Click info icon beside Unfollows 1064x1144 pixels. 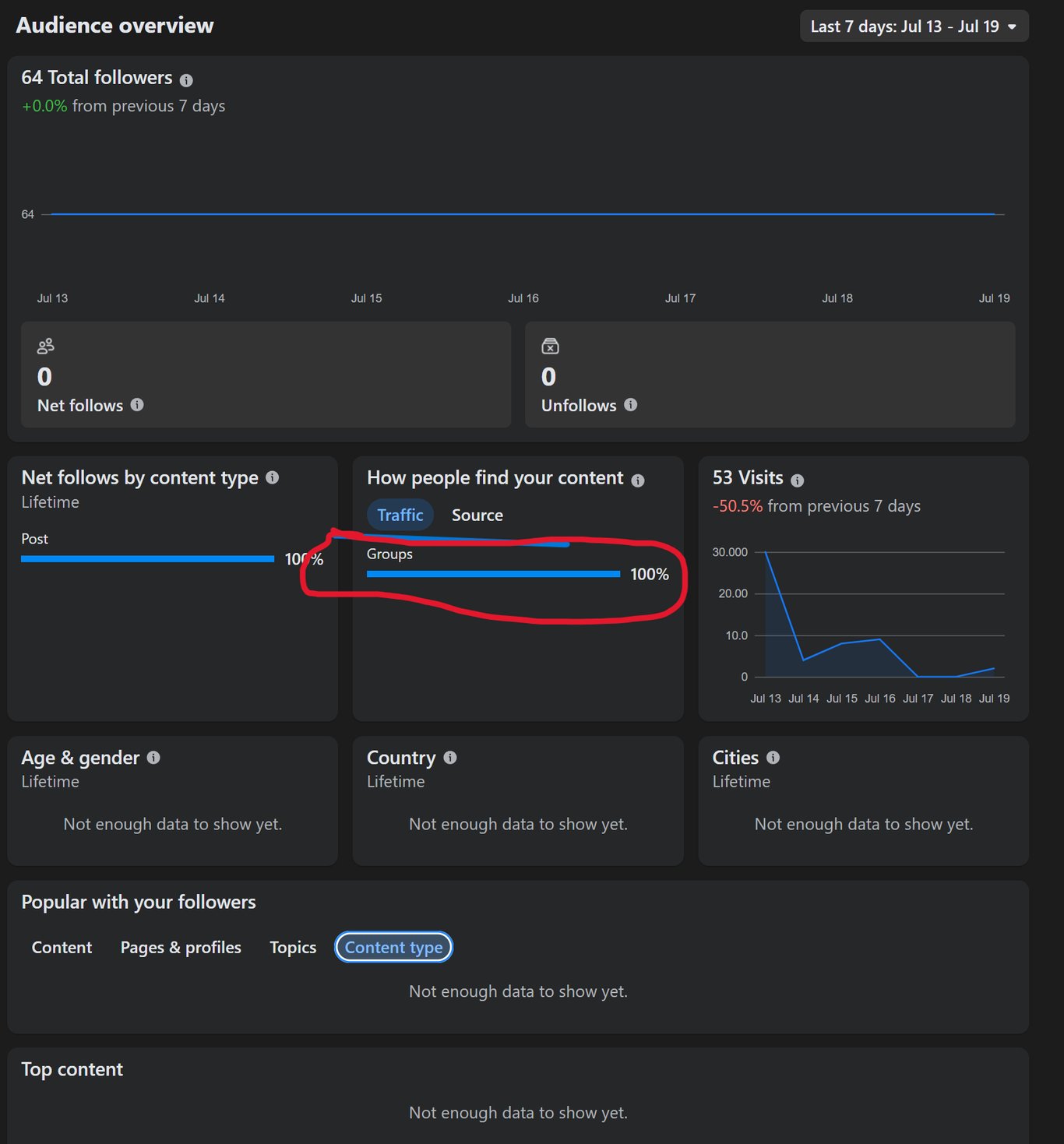[x=631, y=405]
